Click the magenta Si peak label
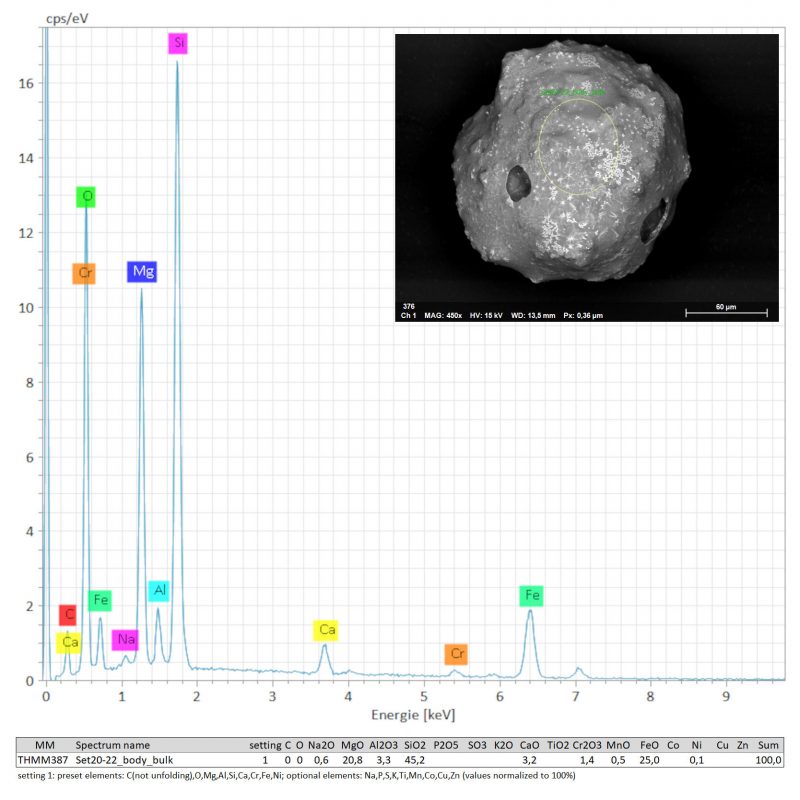Screen dimensions: 800x800 [178, 43]
